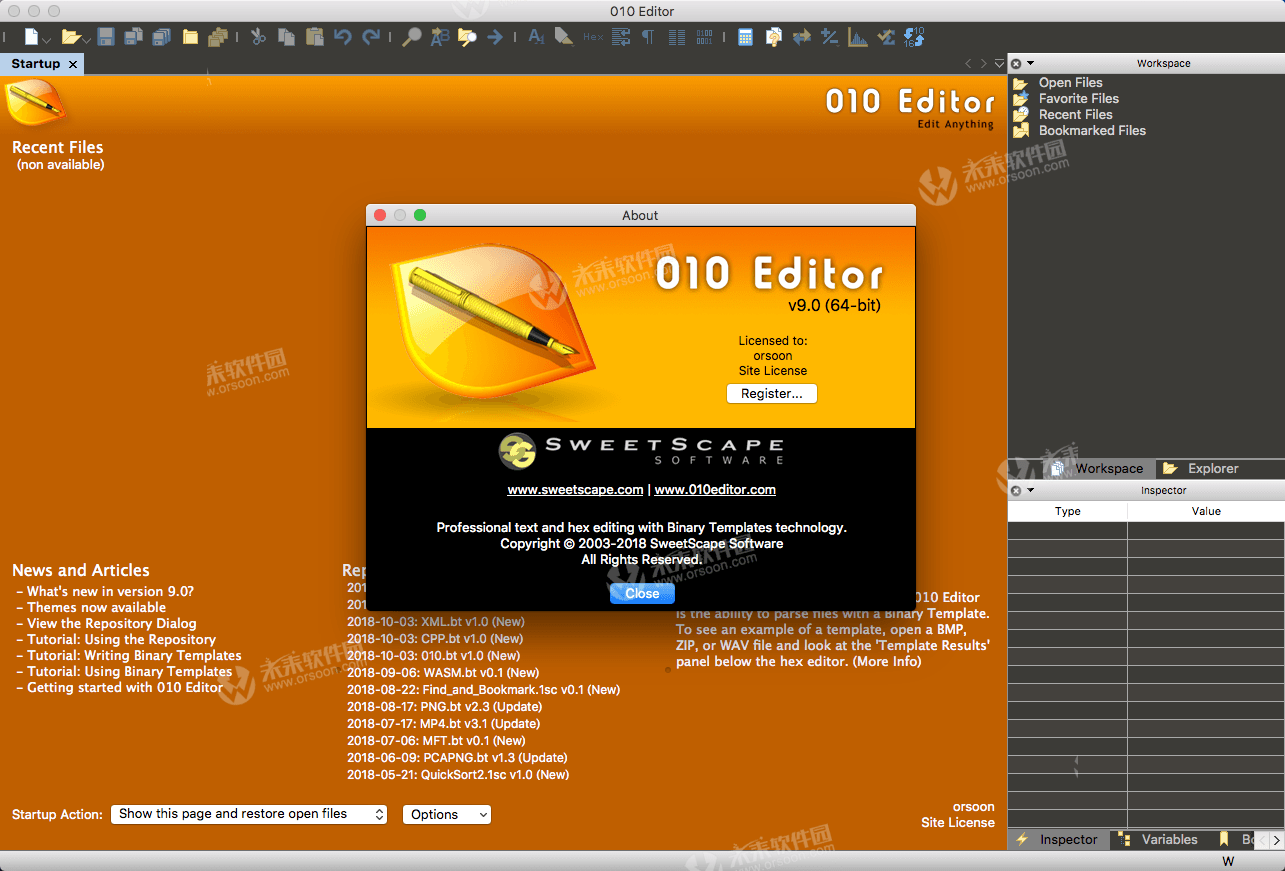Click the Find in Files icon

pyautogui.click(x=467, y=37)
